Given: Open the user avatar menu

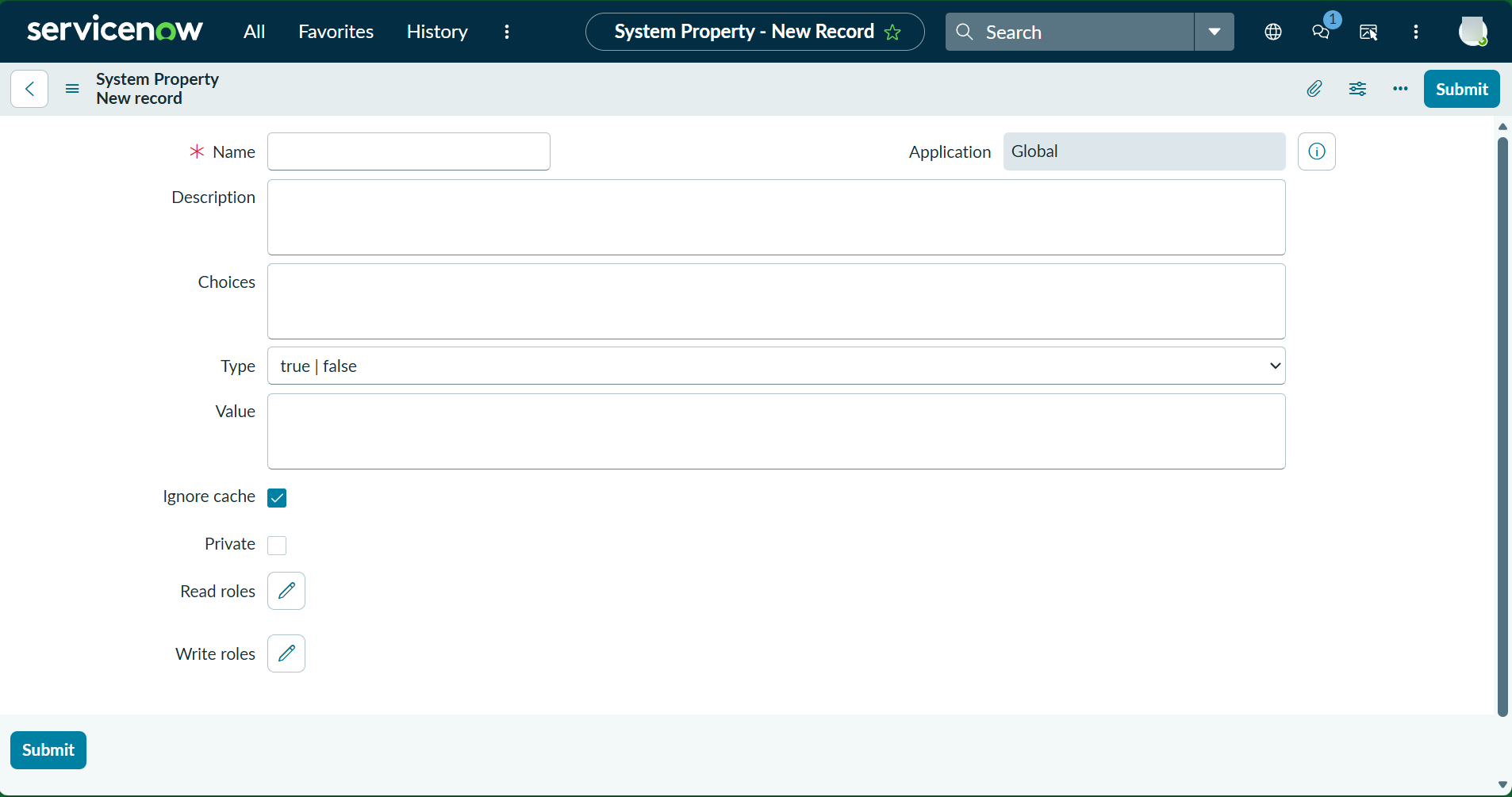Looking at the screenshot, I should (1473, 32).
